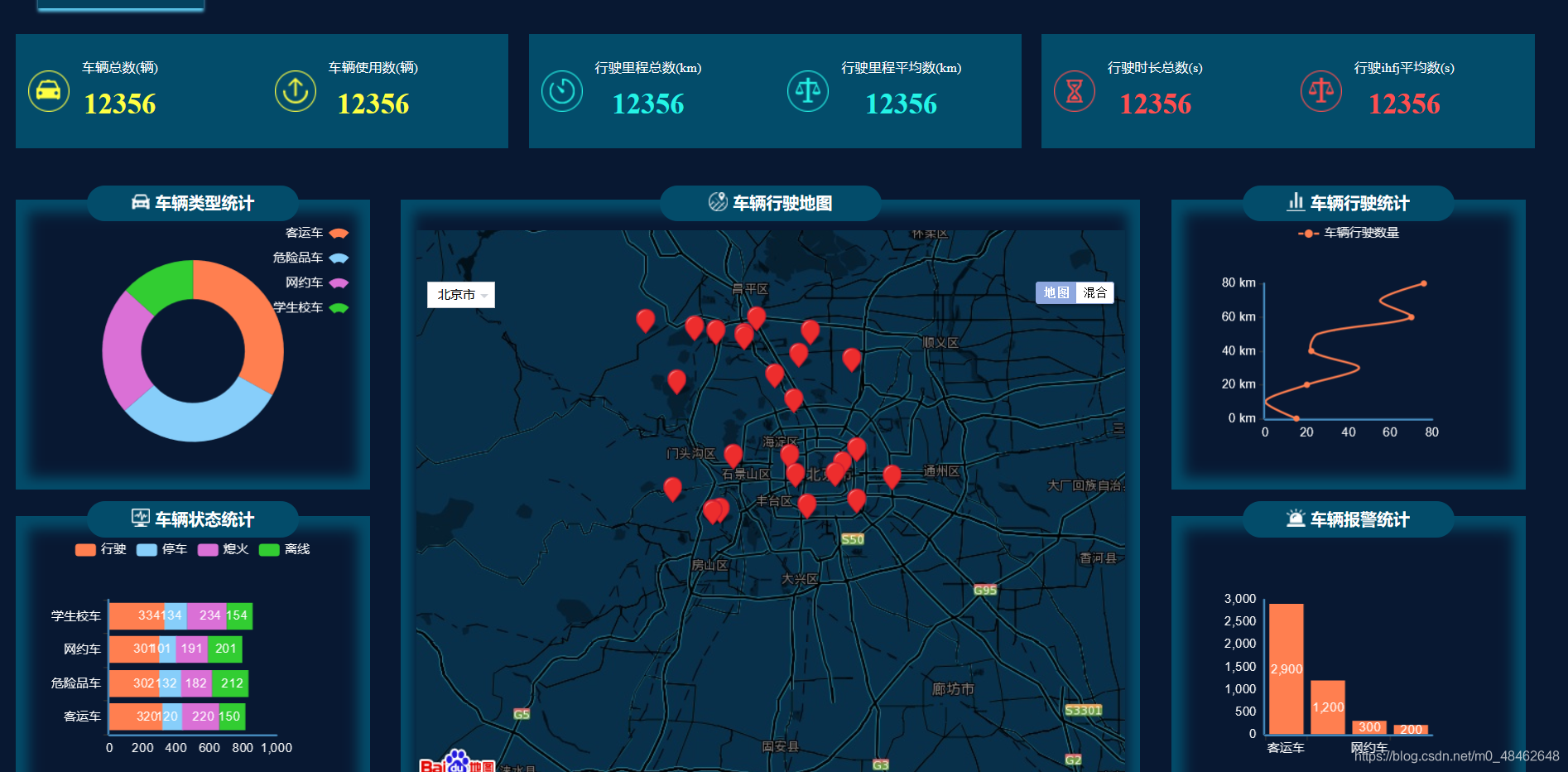
Task: Click the cyan clock total mileage icon
Action: click(x=562, y=91)
